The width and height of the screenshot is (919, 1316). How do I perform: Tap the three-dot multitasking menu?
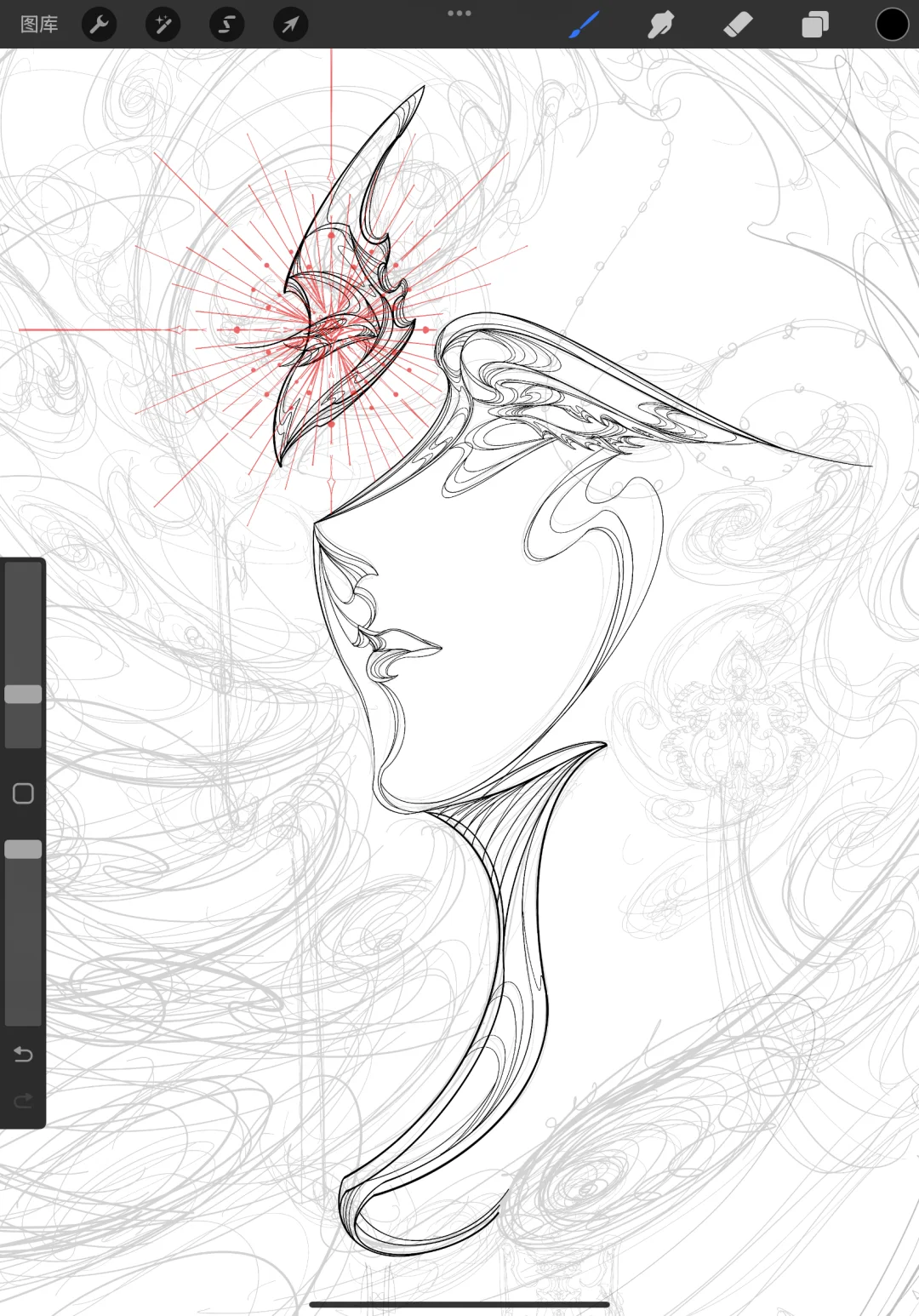tap(459, 13)
